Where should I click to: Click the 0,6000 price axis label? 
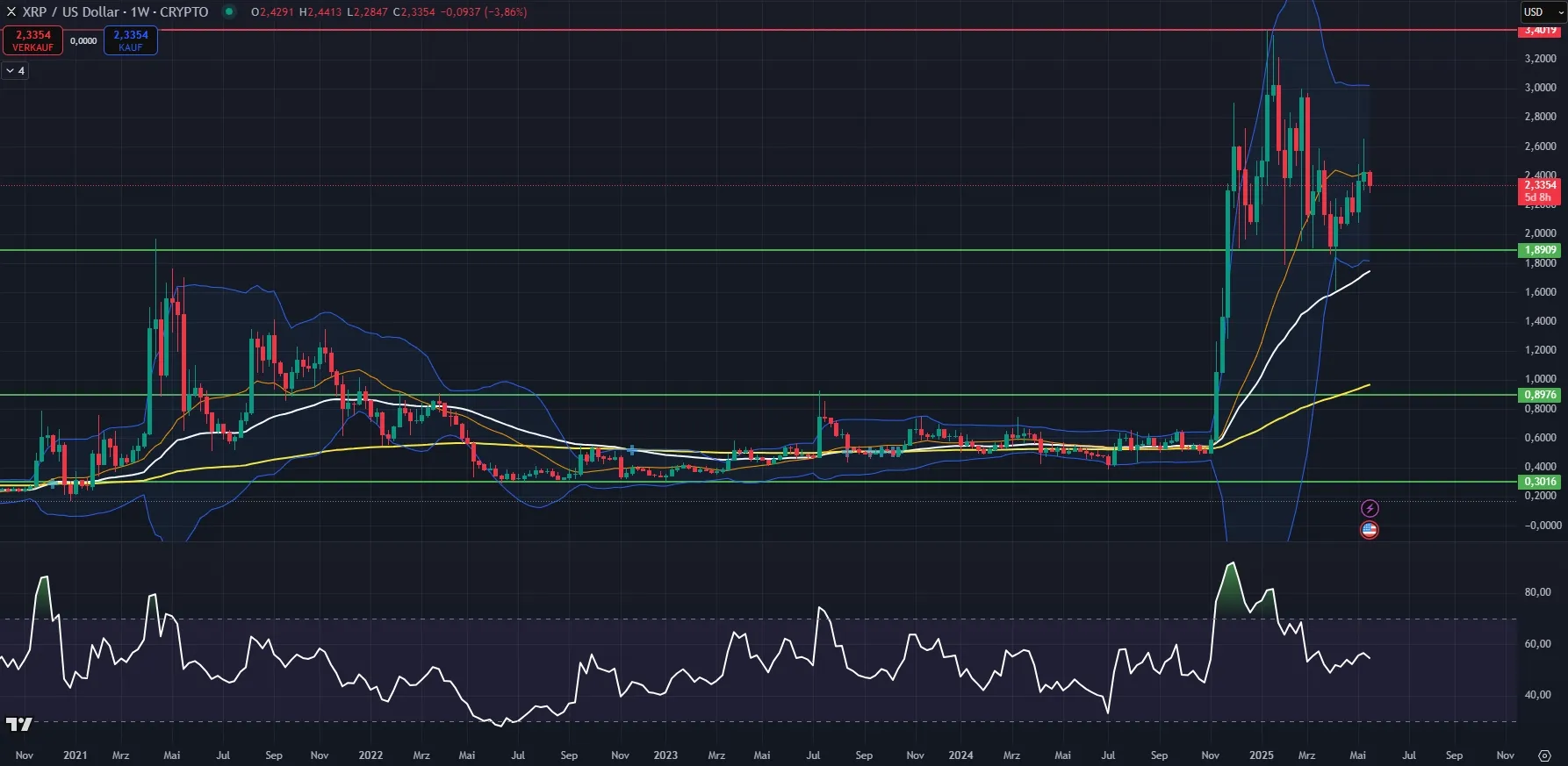click(x=1540, y=438)
